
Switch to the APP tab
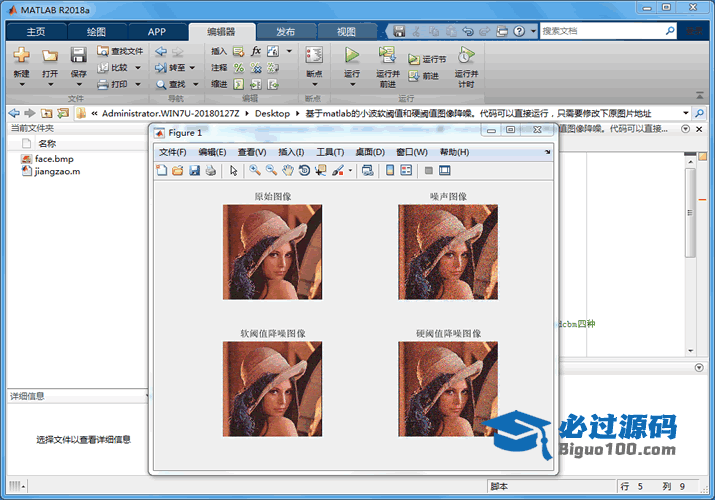pyautogui.click(x=157, y=31)
